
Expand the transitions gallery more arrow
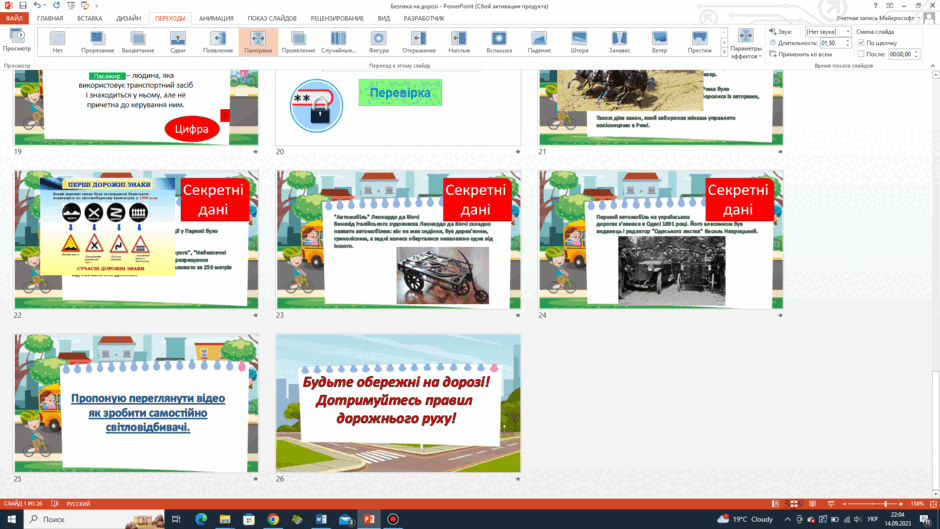click(724, 53)
